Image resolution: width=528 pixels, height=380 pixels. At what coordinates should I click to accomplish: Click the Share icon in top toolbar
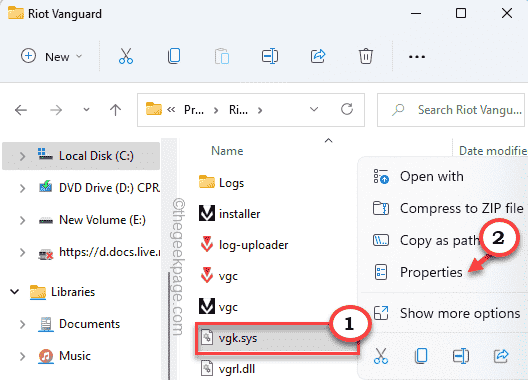pyautogui.click(x=318, y=56)
